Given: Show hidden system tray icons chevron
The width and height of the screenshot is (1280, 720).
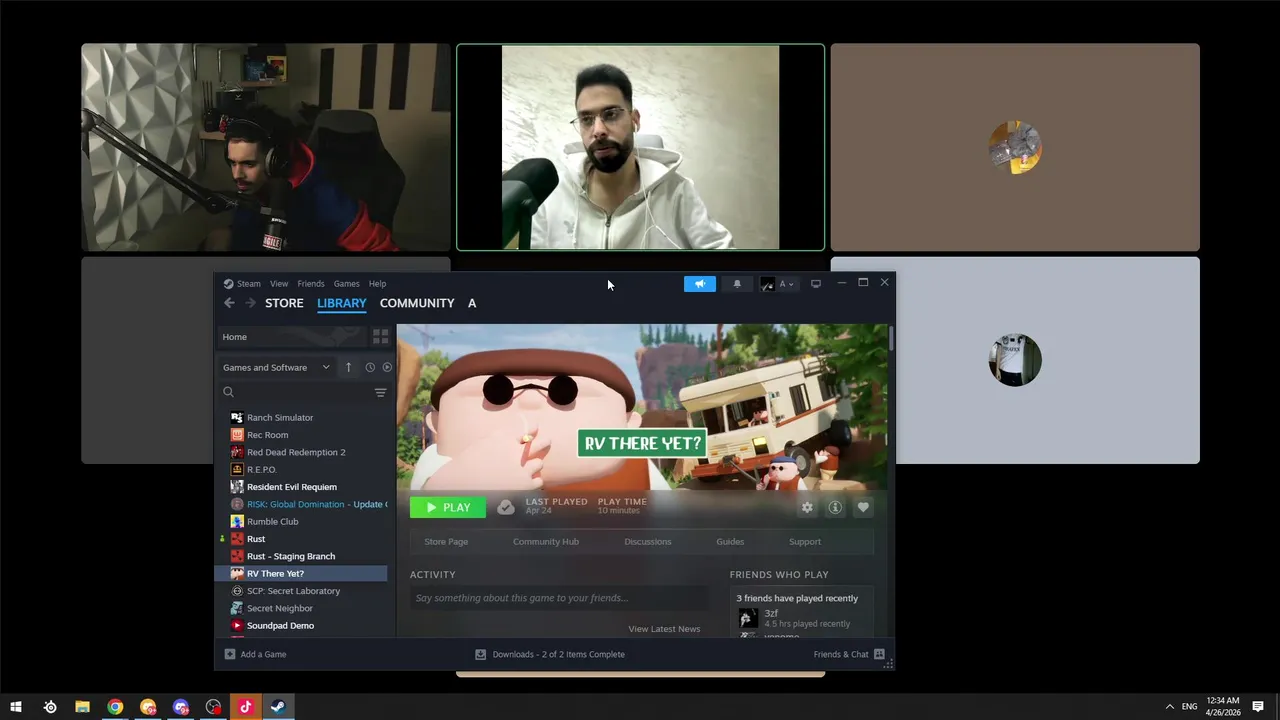Looking at the screenshot, I should point(1169,707).
